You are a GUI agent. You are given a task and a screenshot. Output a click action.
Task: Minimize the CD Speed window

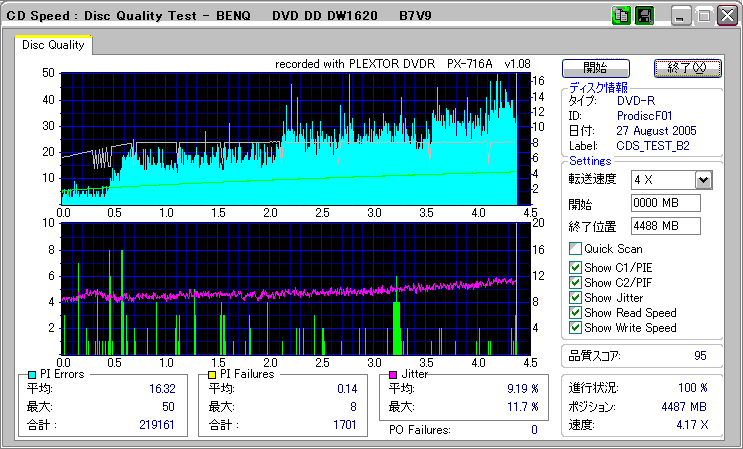681,15
